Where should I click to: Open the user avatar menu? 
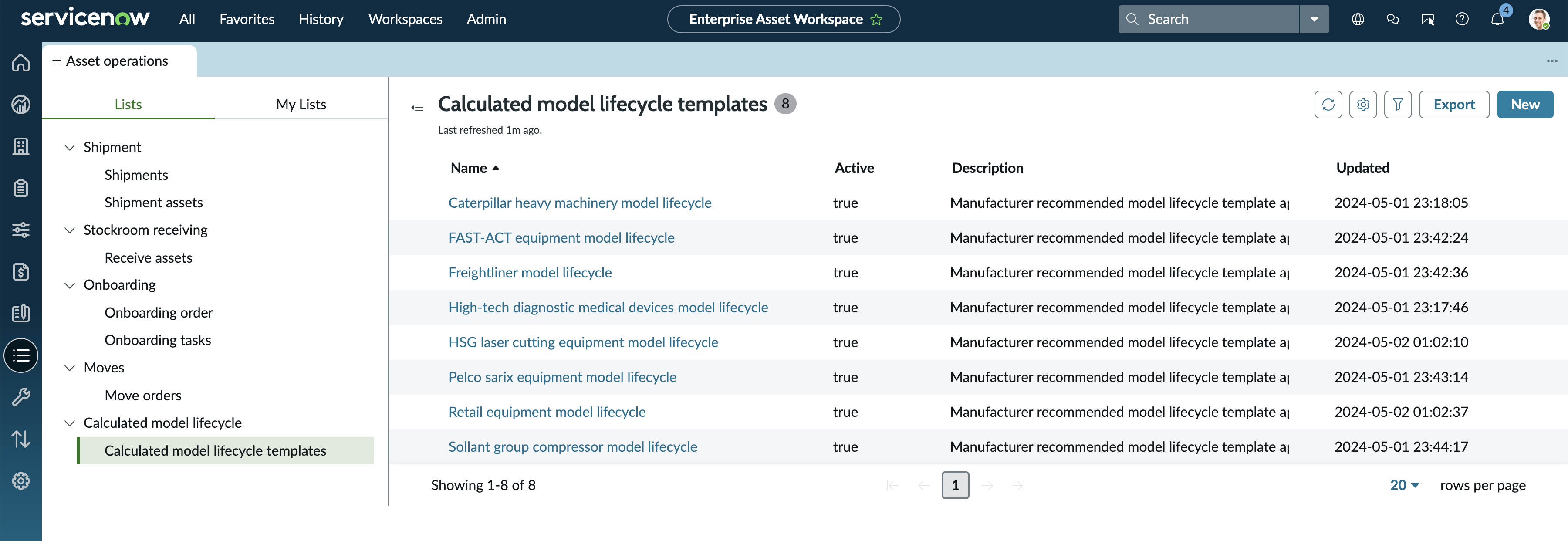click(1539, 20)
